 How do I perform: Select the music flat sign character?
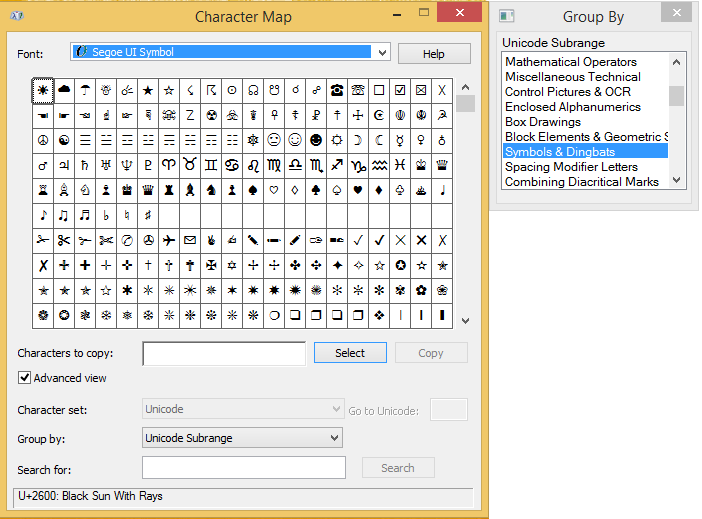click(106, 215)
